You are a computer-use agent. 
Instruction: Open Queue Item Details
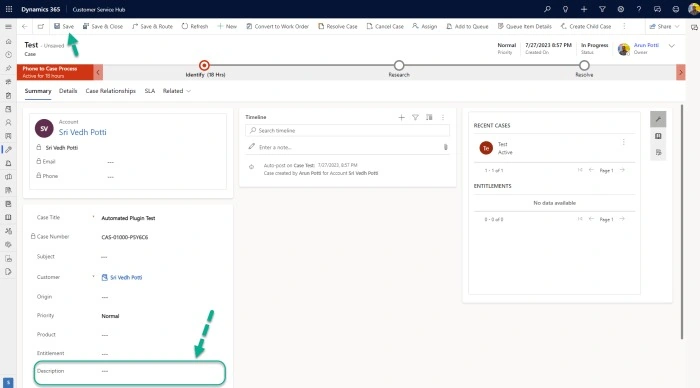coord(525,26)
